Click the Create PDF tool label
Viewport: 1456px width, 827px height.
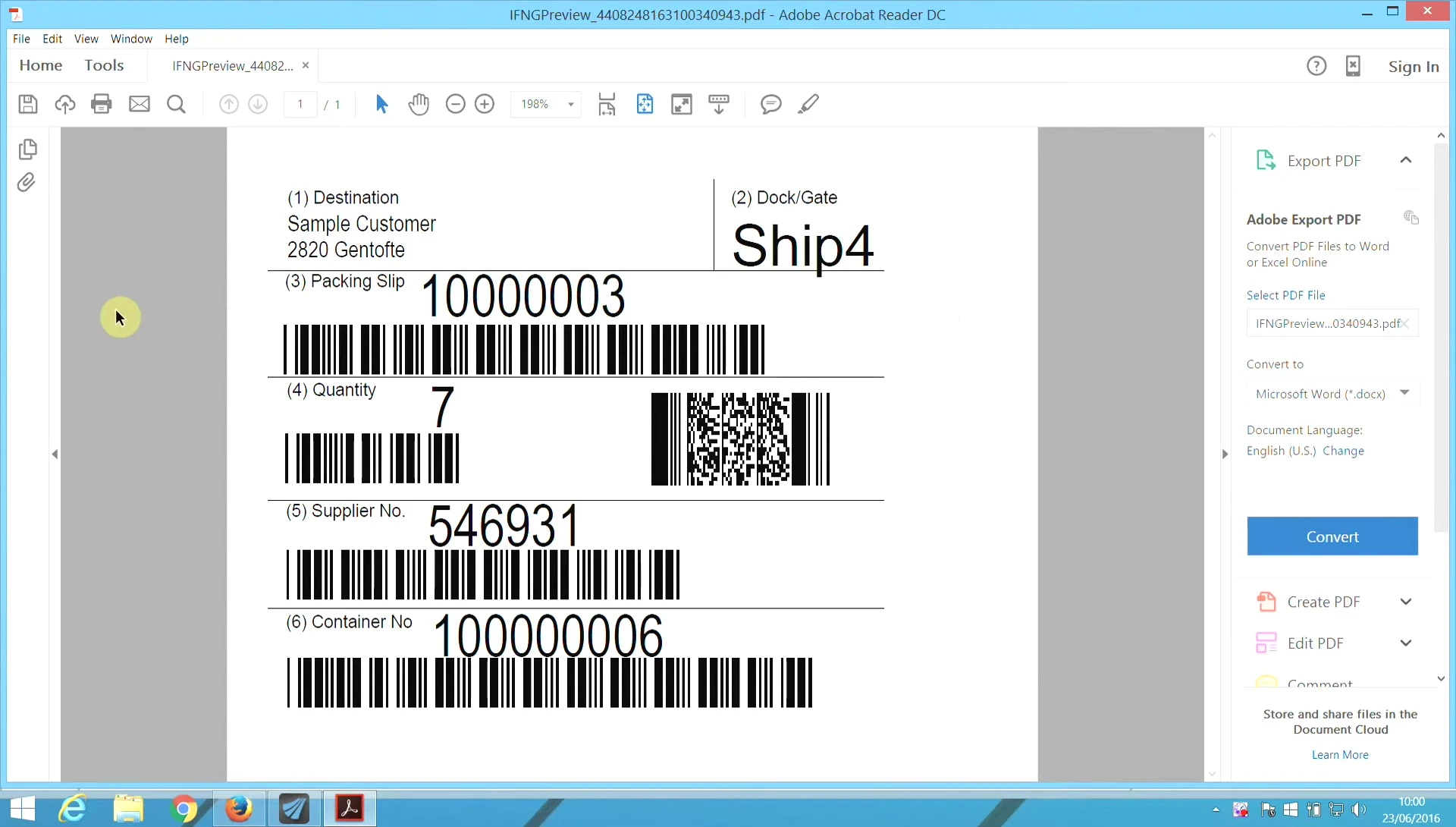pos(1324,602)
